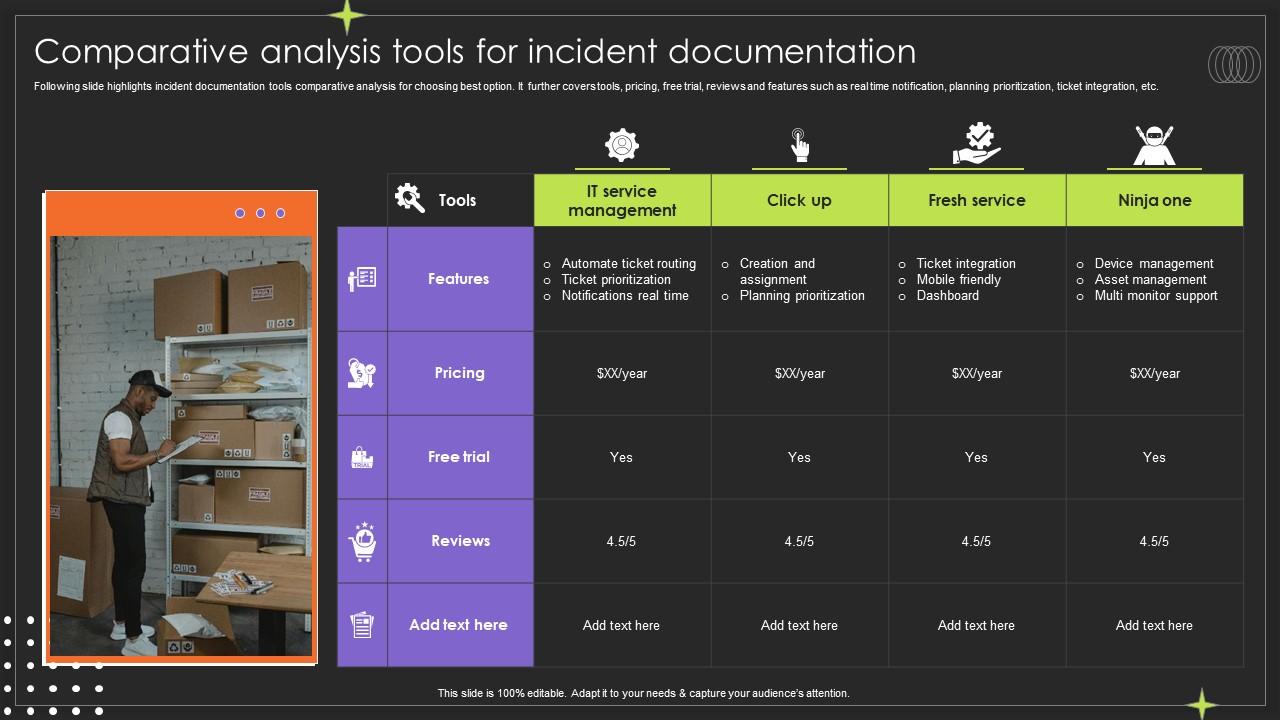Image resolution: width=1280 pixels, height=720 pixels.
Task: Select the Fresh service column header
Action: (x=976, y=201)
